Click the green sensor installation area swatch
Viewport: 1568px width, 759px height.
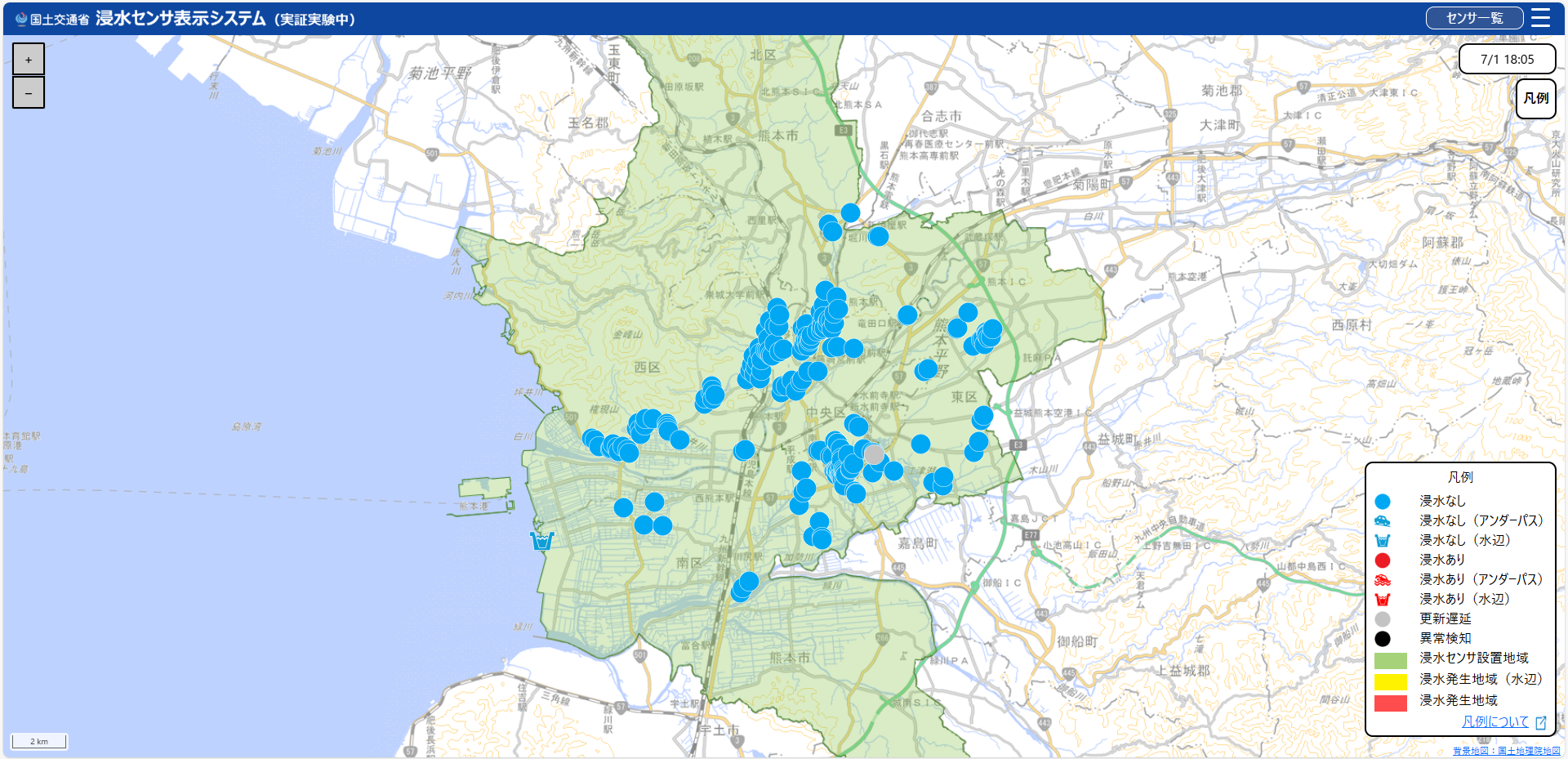pyautogui.click(x=1391, y=660)
